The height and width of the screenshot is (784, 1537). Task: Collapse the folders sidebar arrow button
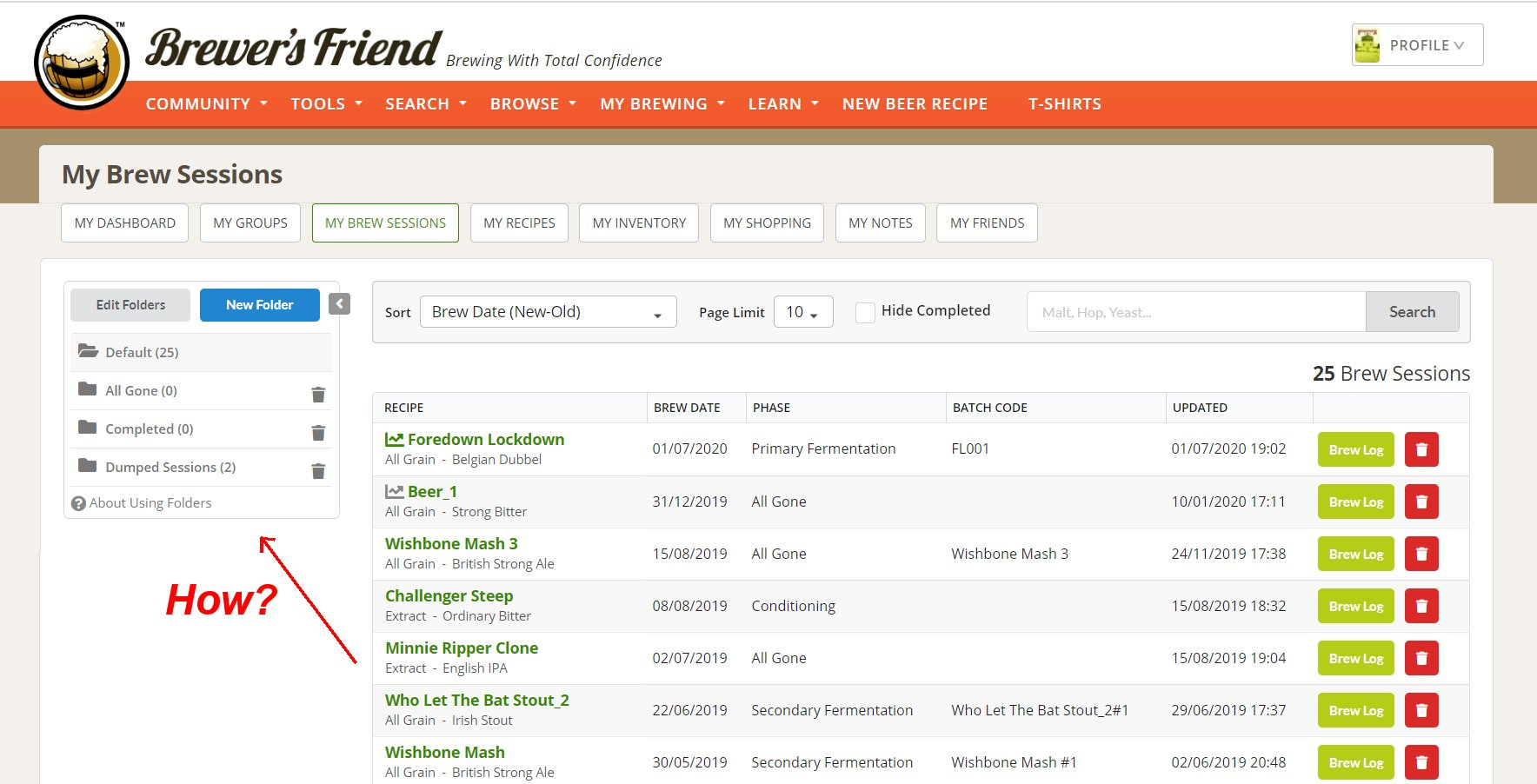[340, 303]
